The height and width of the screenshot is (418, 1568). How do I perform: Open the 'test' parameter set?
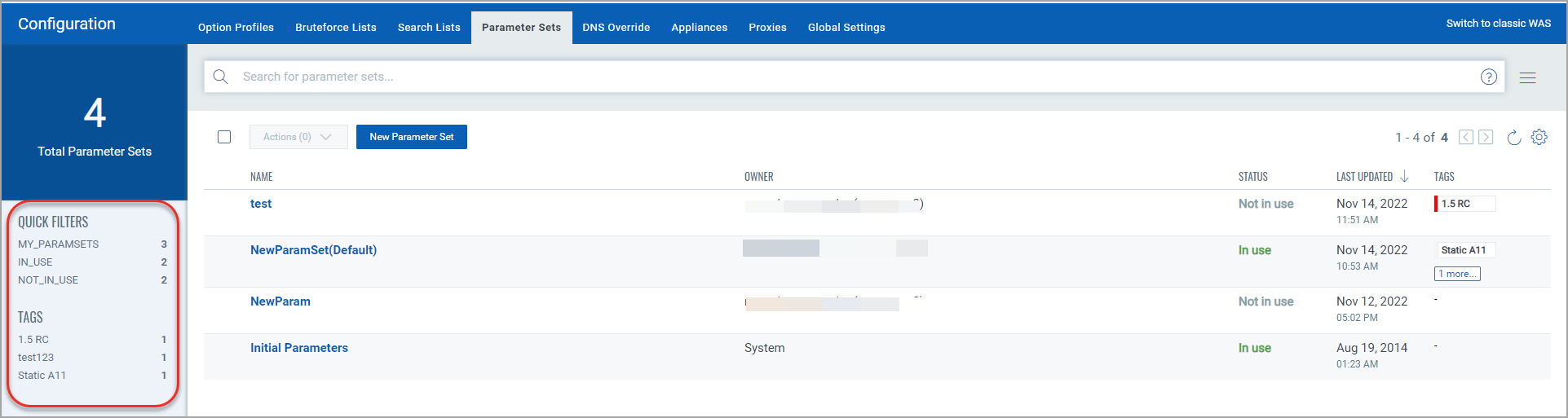point(261,204)
